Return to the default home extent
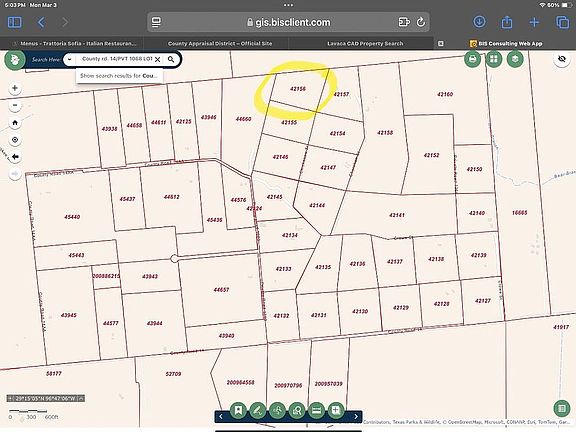 [15, 123]
